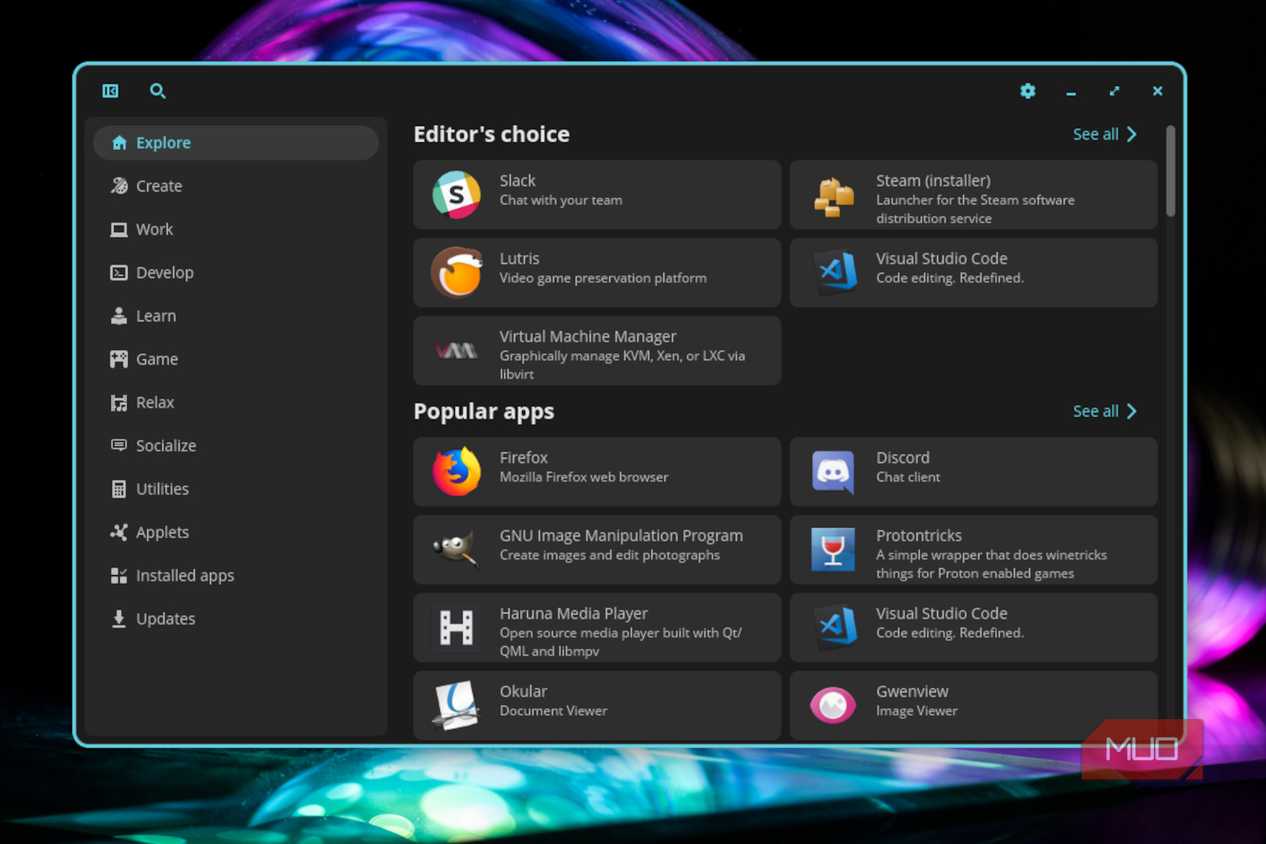Go to the Explore category
The width and height of the screenshot is (1266, 844).
(x=236, y=143)
